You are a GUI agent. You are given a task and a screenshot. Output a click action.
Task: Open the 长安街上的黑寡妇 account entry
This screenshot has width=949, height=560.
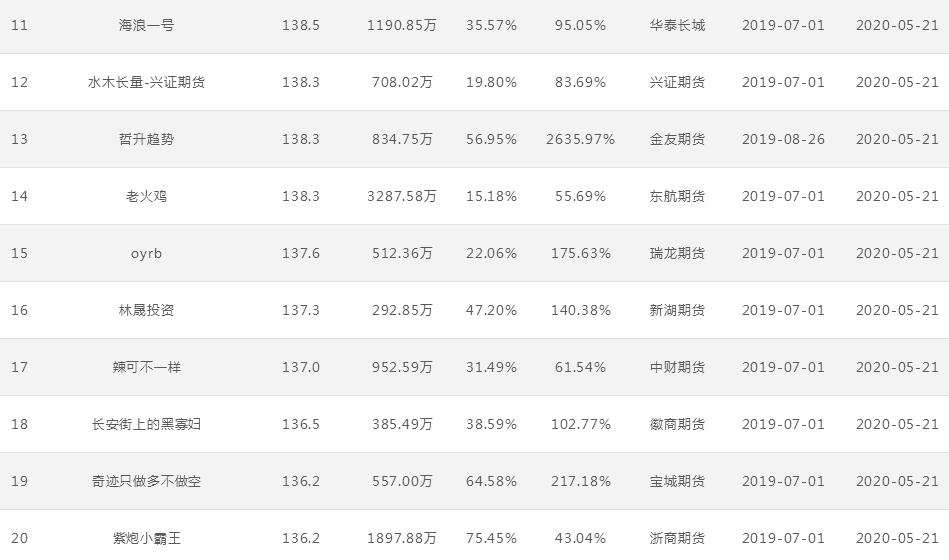pyautogui.click(x=146, y=424)
